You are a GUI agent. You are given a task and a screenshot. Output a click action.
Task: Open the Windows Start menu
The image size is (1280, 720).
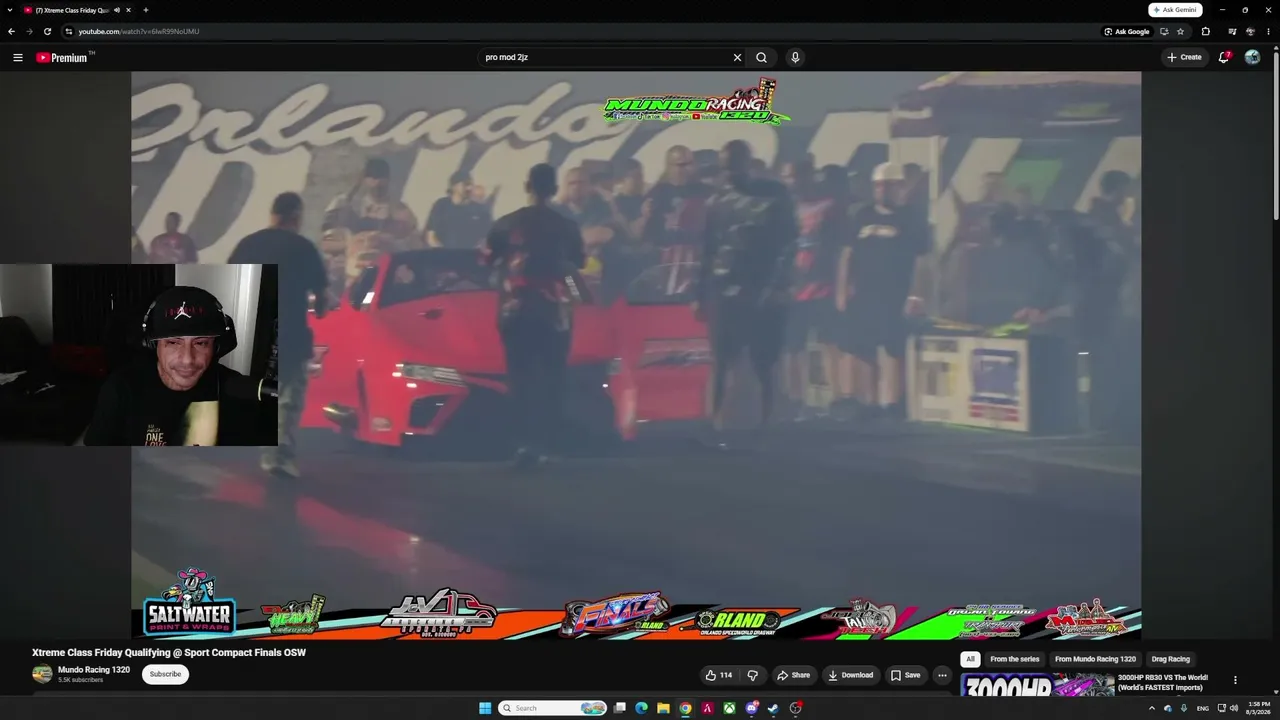coord(485,708)
